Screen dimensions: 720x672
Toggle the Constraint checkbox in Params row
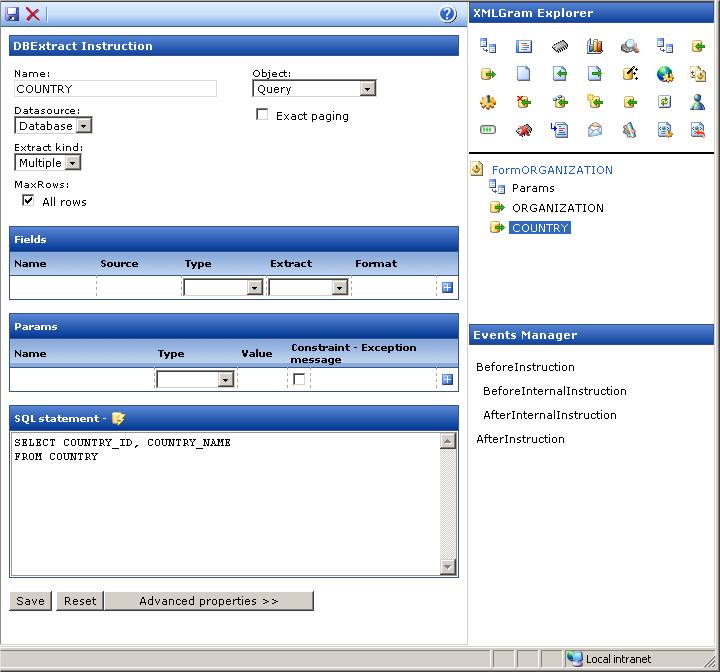pos(299,380)
